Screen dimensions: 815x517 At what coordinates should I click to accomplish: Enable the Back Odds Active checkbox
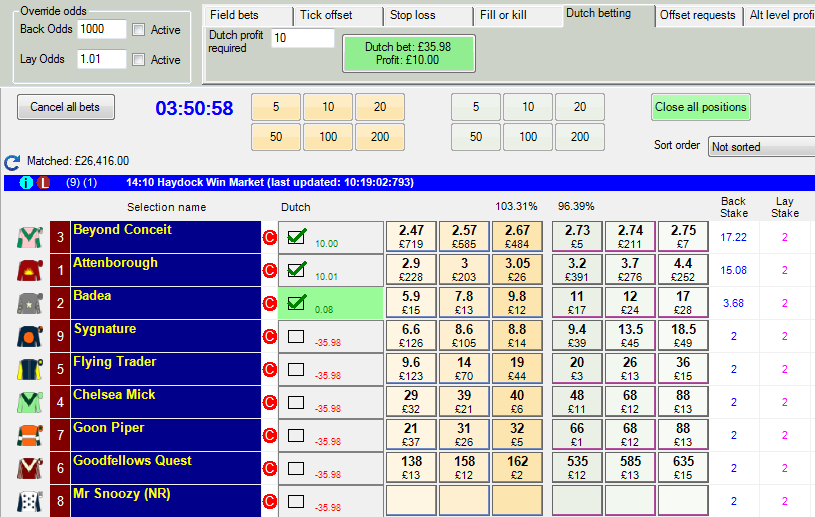click(139, 30)
